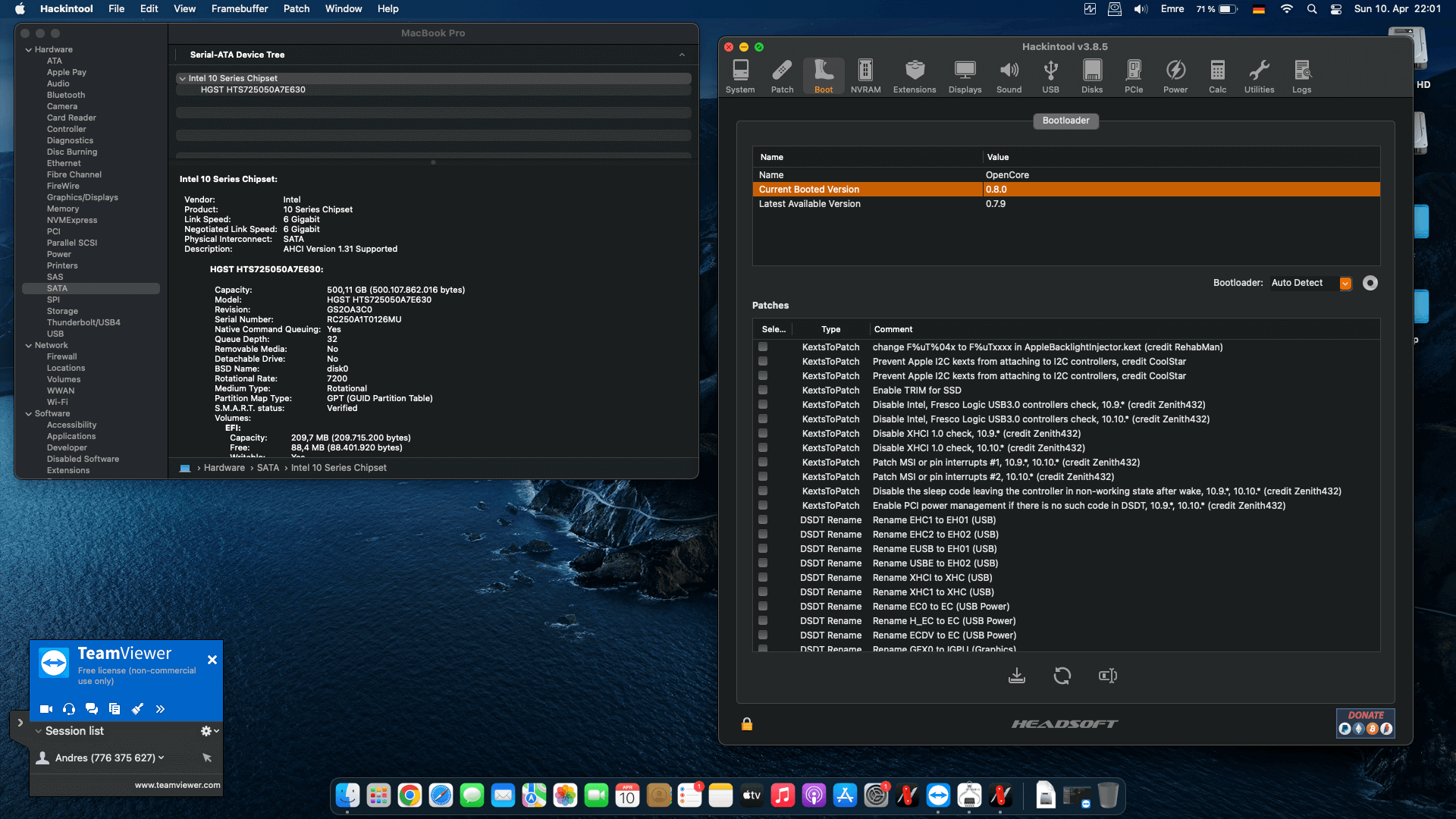1456x819 pixels.
Task: Check the Disable XHCI 1.0 check 10.9 patch
Action: click(763, 433)
